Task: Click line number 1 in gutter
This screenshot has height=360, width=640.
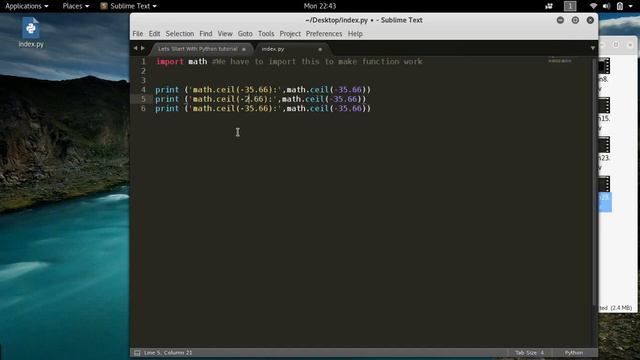Action: point(143,62)
